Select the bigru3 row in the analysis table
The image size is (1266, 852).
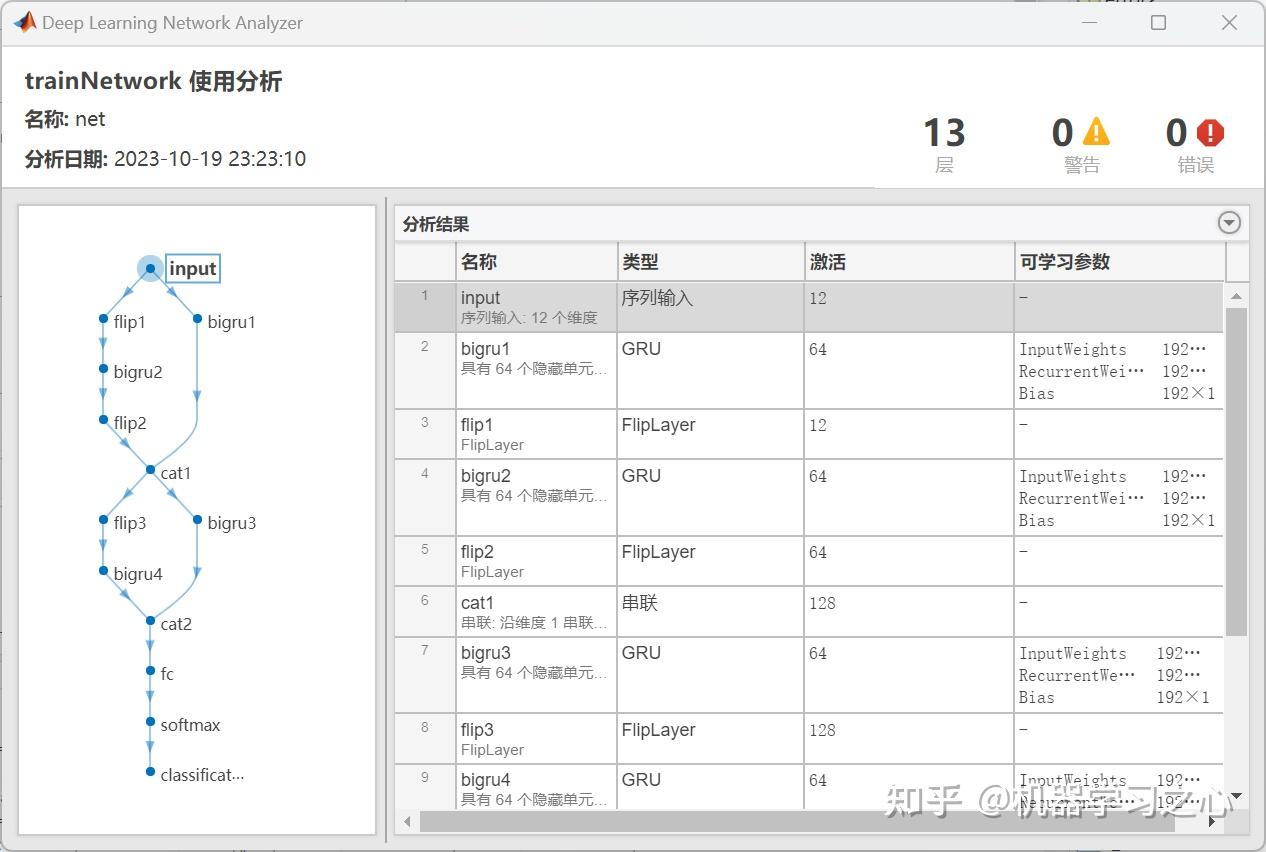(x=700, y=674)
